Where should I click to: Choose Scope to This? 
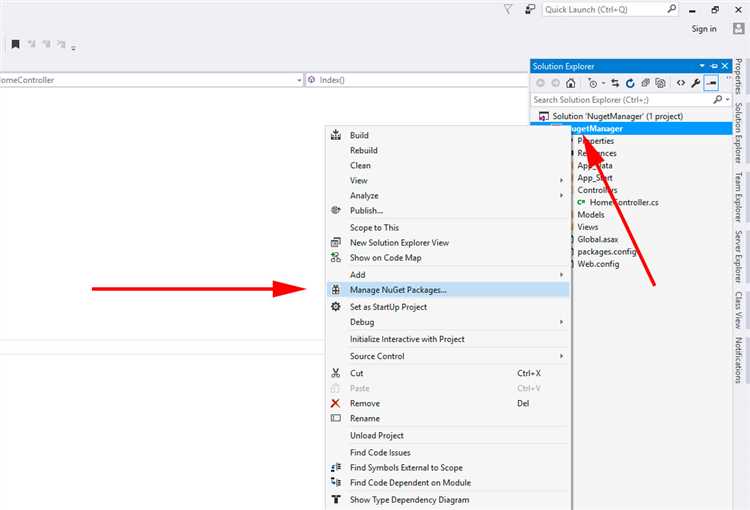447,228
